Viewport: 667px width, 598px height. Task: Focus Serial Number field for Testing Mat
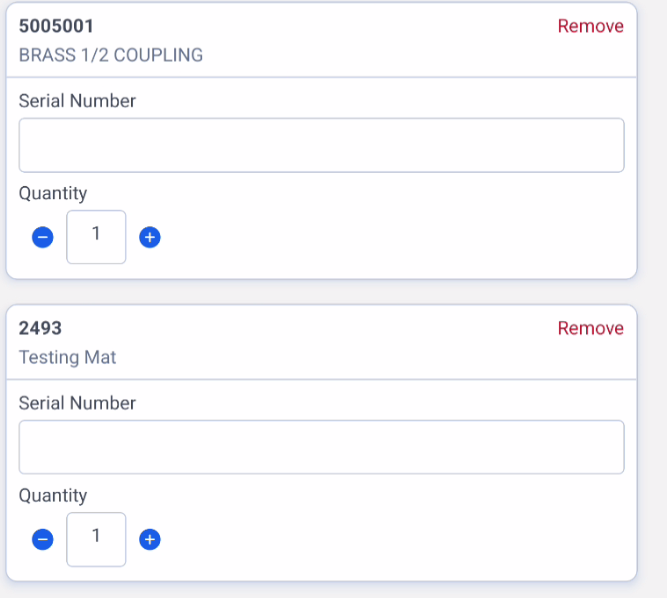(x=322, y=447)
